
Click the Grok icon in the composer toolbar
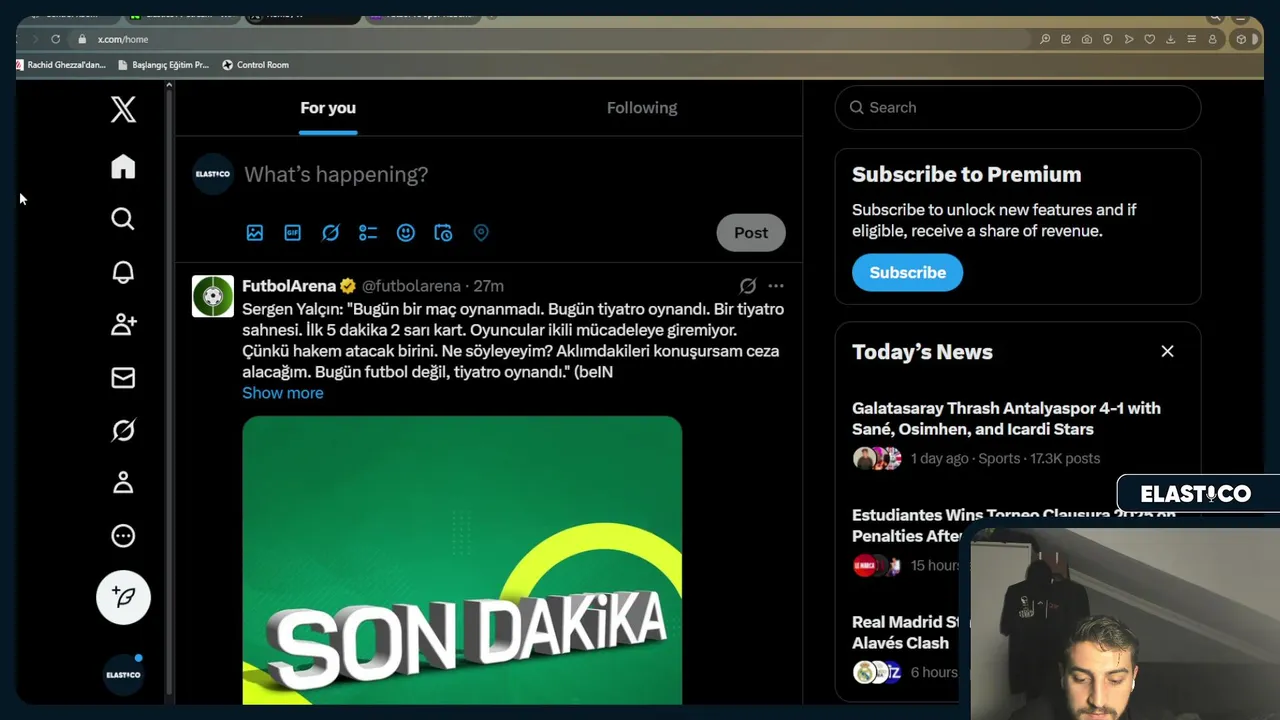pyautogui.click(x=330, y=233)
